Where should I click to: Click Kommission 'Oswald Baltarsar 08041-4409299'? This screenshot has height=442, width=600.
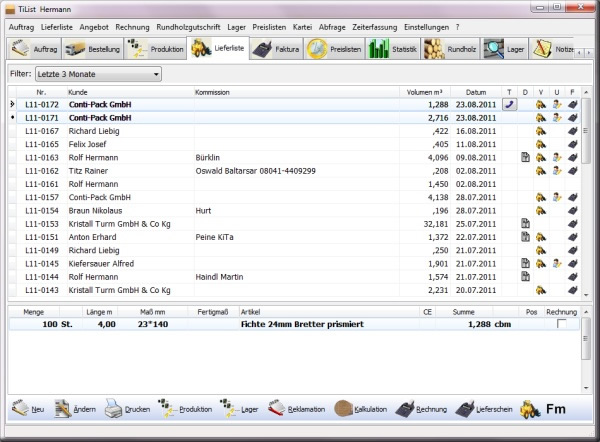point(256,171)
